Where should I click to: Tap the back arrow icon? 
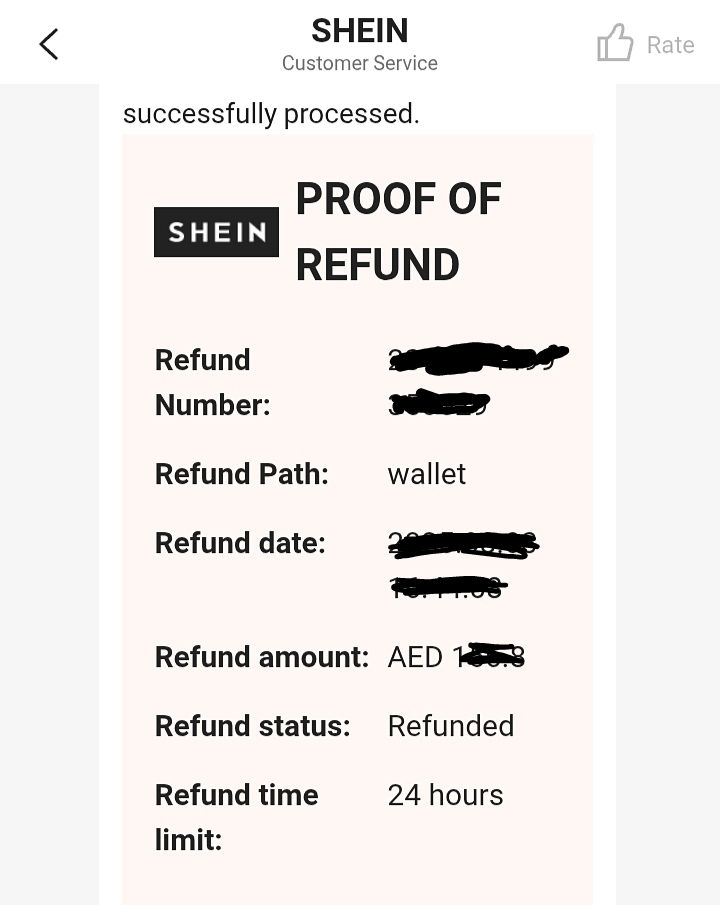[x=49, y=44]
